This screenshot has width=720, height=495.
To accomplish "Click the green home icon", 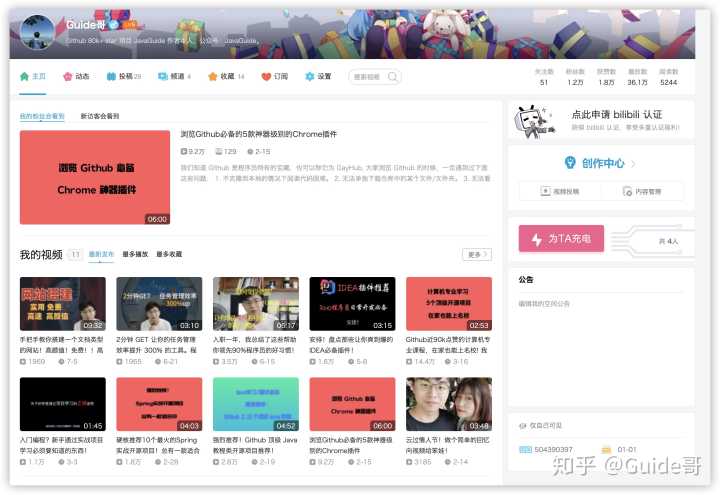I will pyautogui.click(x=24, y=76).
